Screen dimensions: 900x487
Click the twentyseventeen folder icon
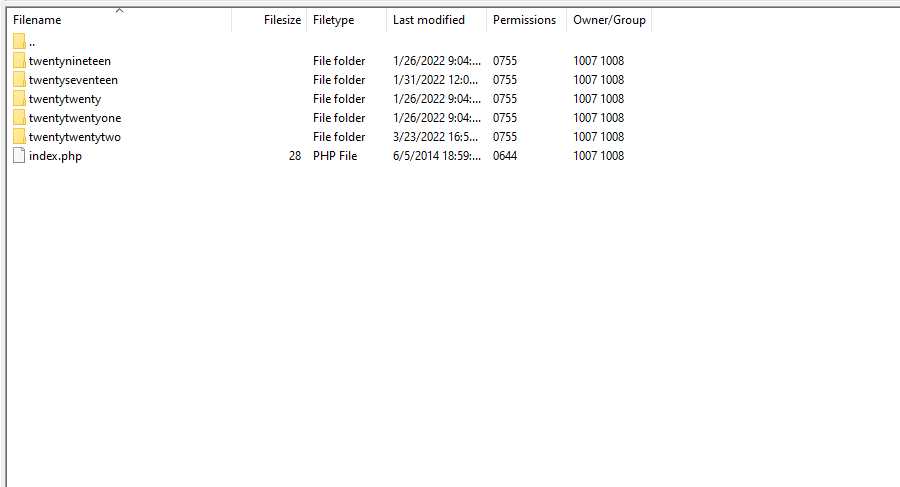19,80
